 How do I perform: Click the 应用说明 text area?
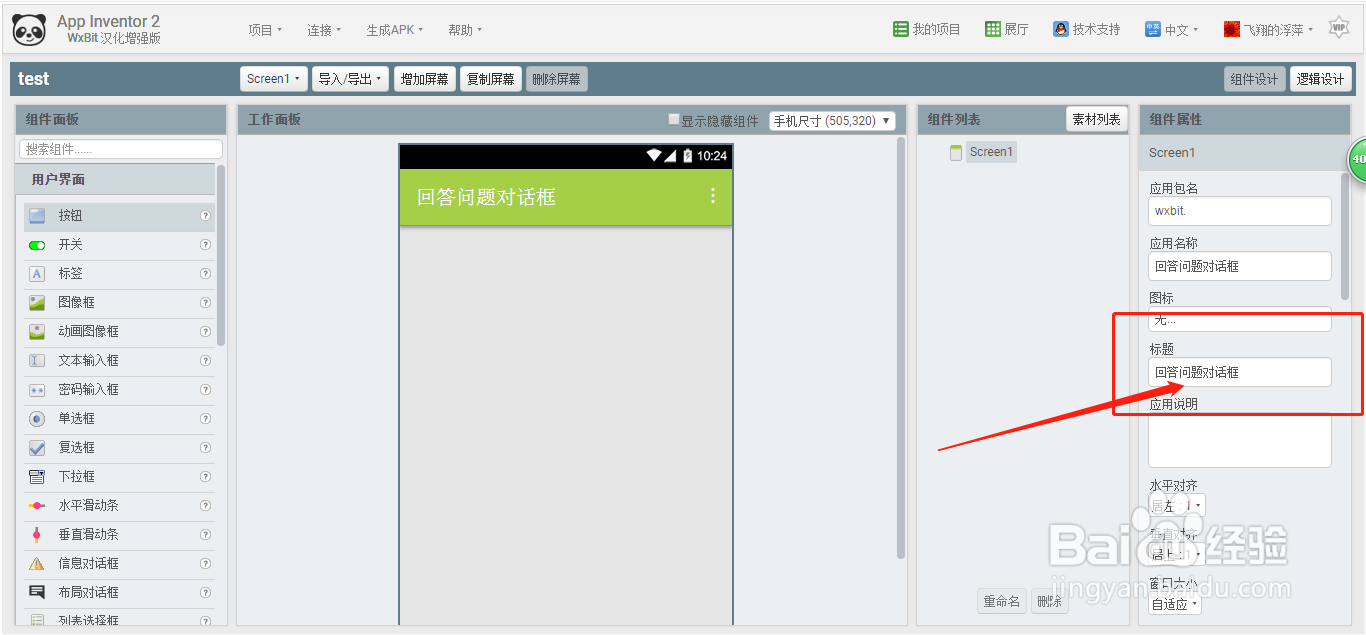pos(1240,441)
